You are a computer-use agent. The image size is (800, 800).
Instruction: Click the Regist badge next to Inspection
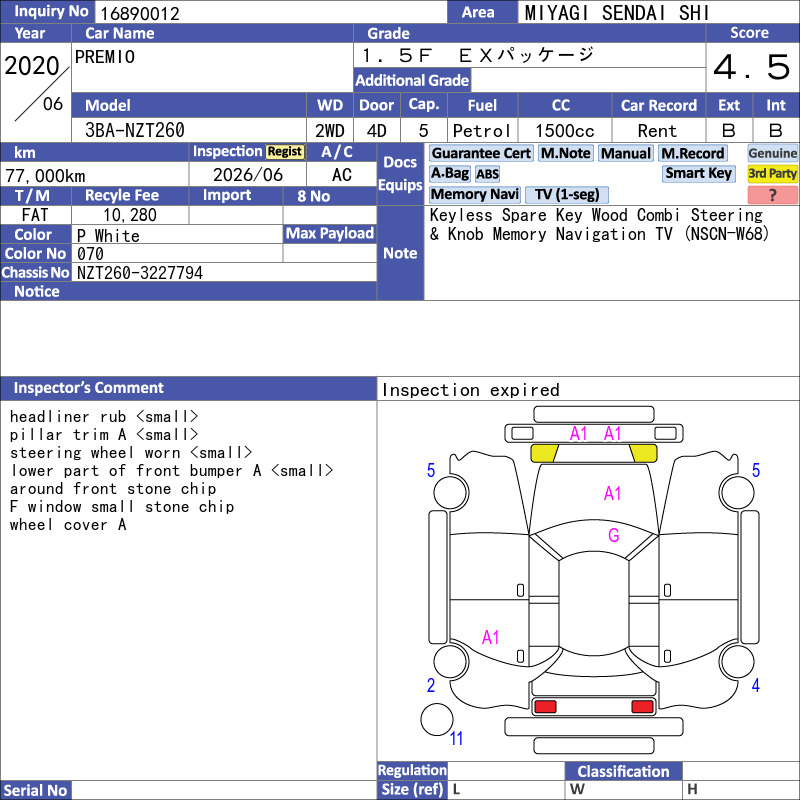point(284,152)
